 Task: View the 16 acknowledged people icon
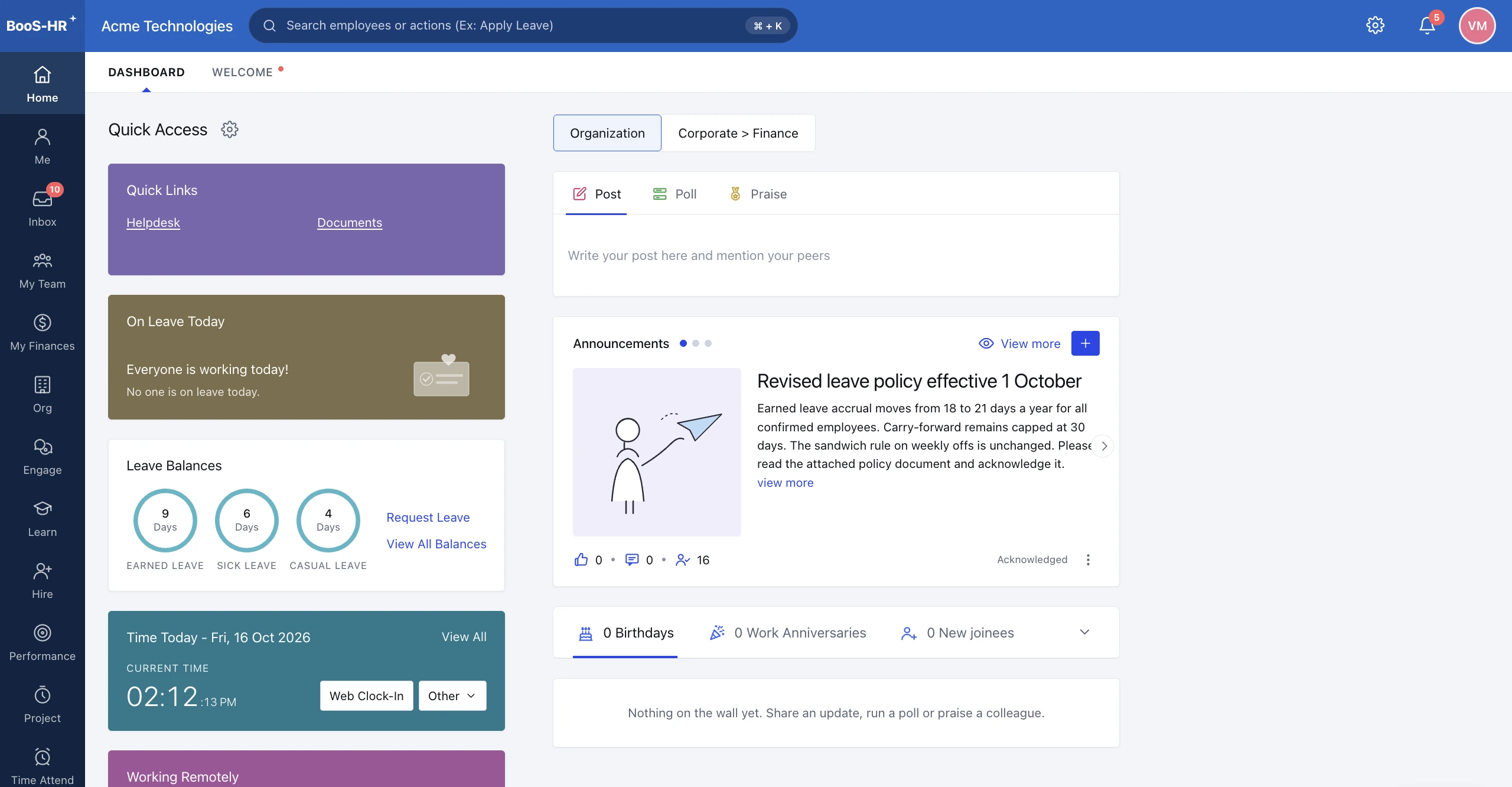coord(683,560)
